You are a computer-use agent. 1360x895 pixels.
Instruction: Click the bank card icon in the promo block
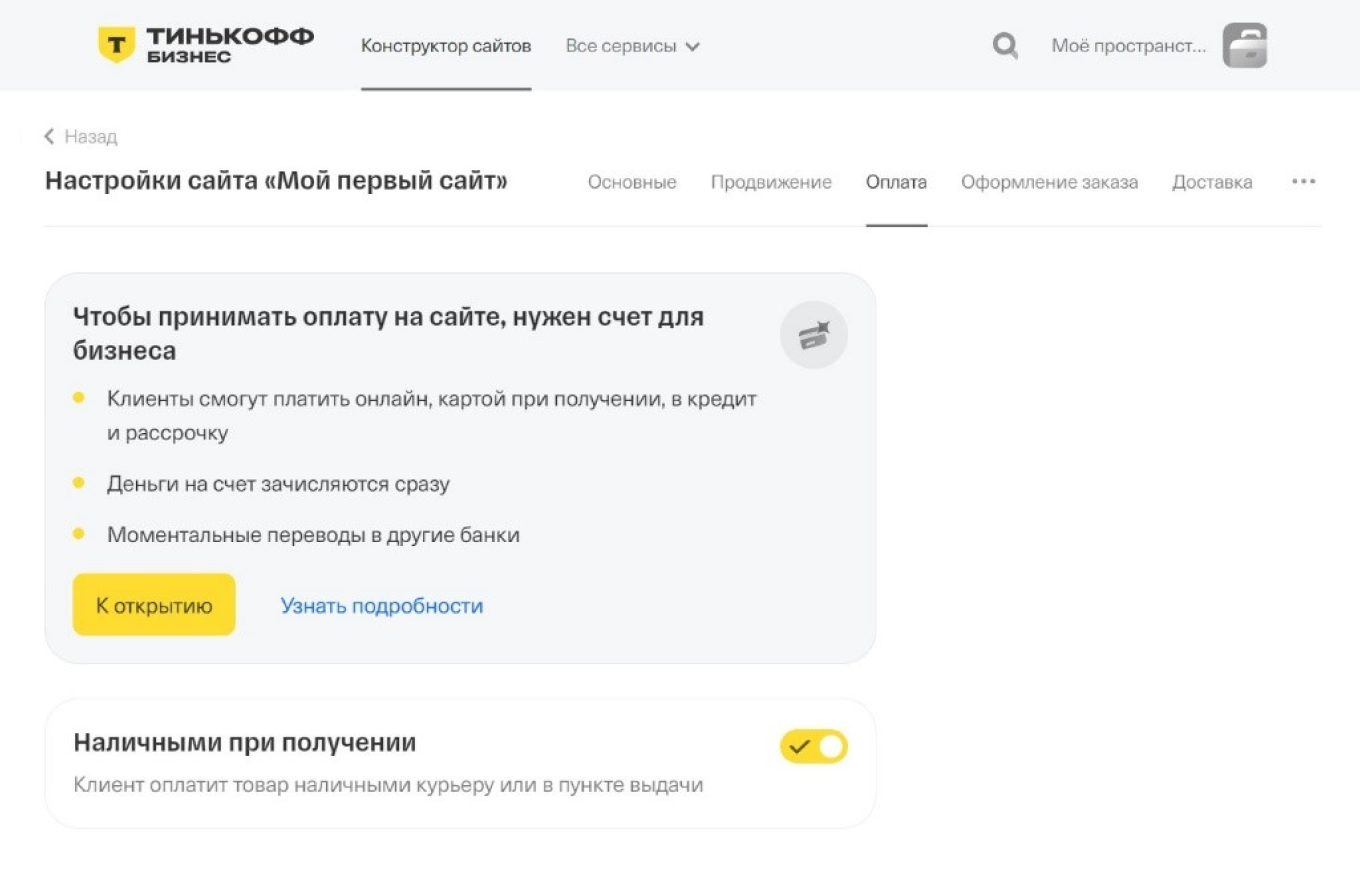[813, 335]
